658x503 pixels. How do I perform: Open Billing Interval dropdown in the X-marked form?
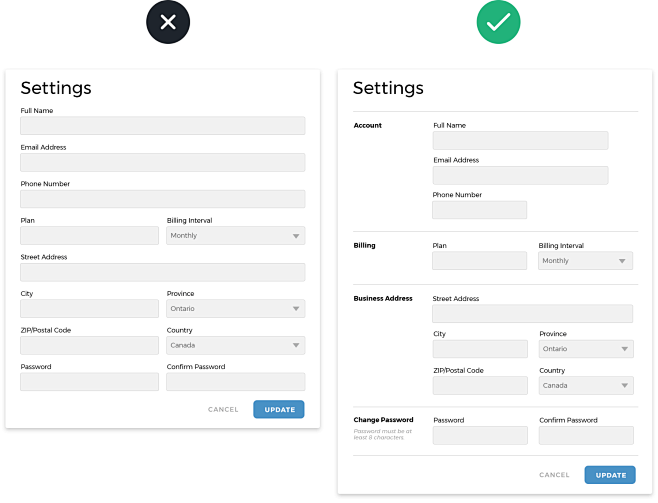[x=235, y=236]
